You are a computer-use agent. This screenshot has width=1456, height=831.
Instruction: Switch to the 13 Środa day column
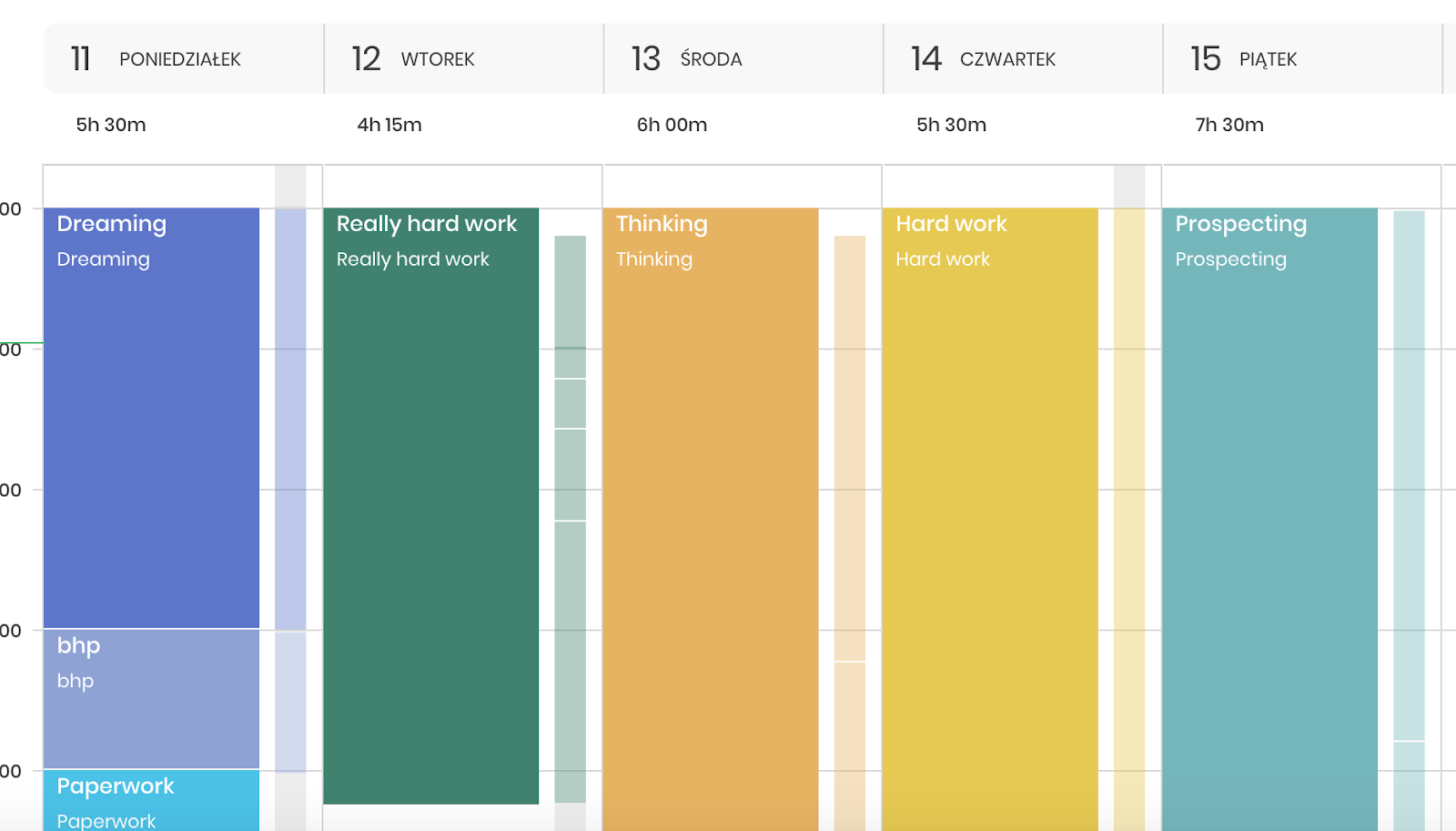pos(743,59)
